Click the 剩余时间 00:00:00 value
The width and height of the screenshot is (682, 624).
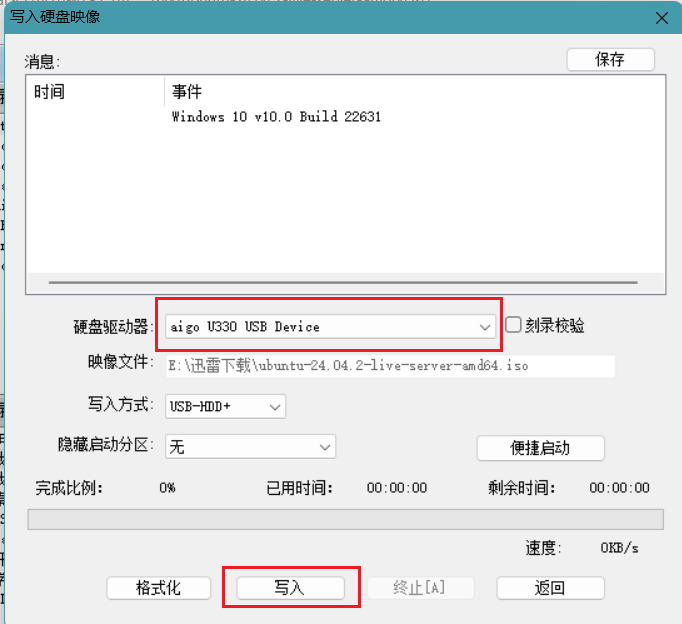click(619, 487)
